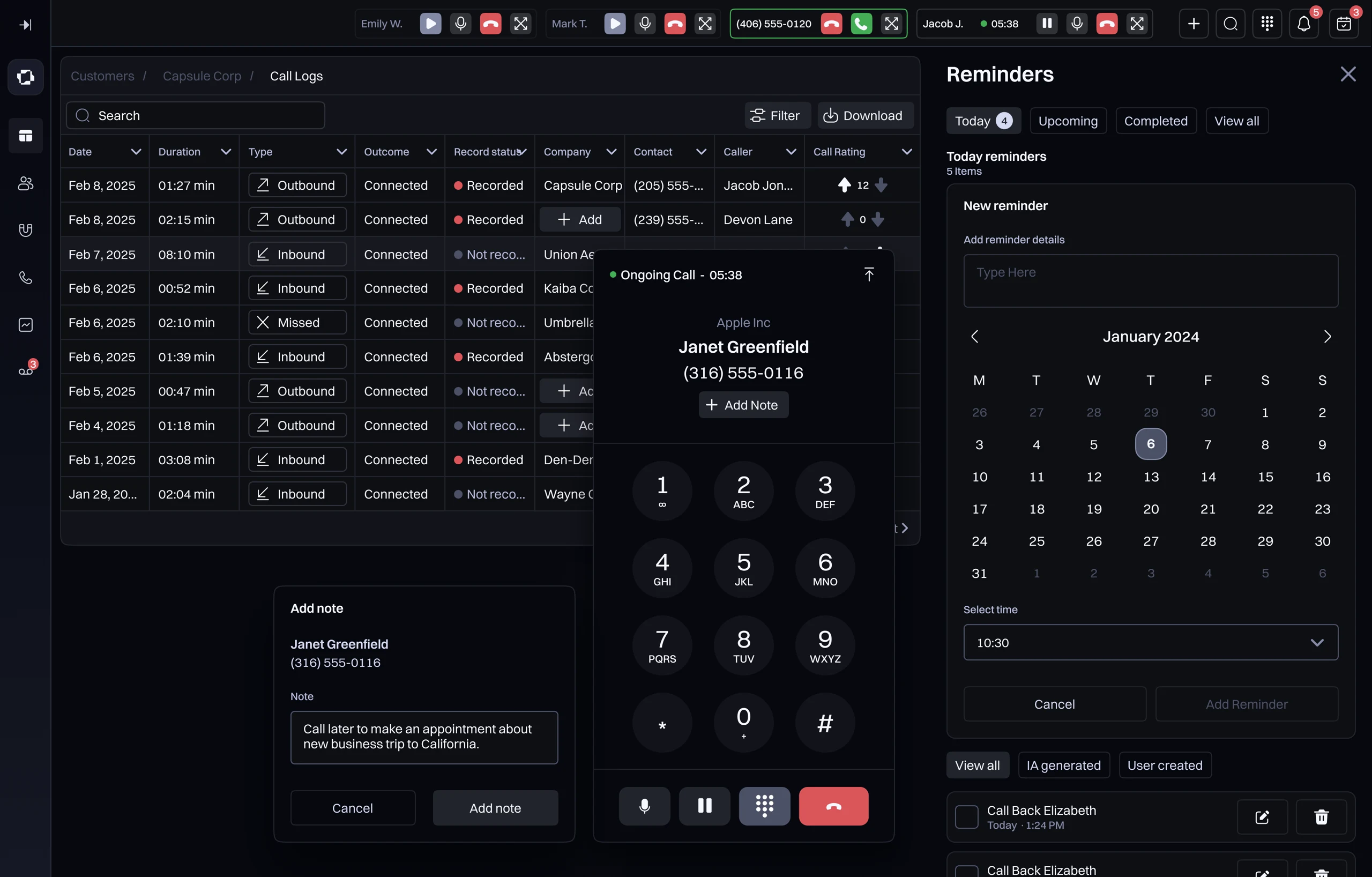The image size is (1372, 877).
Task: Resume Mark T. call with play button
Action: point(615,24)
